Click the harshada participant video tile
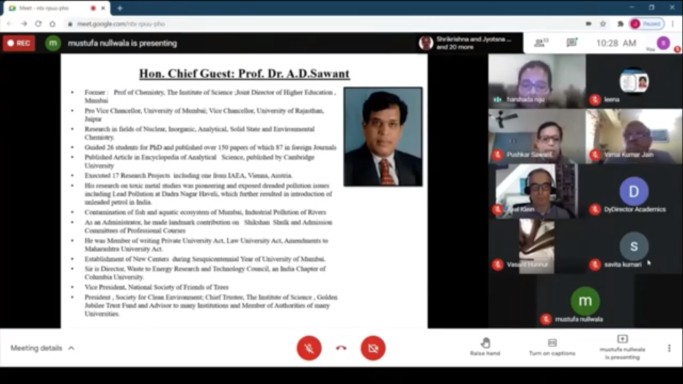The width and height of the screenshot is (683, 384). [537, 81]
